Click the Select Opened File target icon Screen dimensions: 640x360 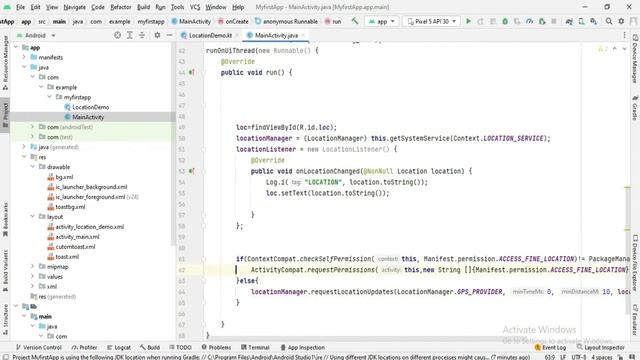point(118,36)
